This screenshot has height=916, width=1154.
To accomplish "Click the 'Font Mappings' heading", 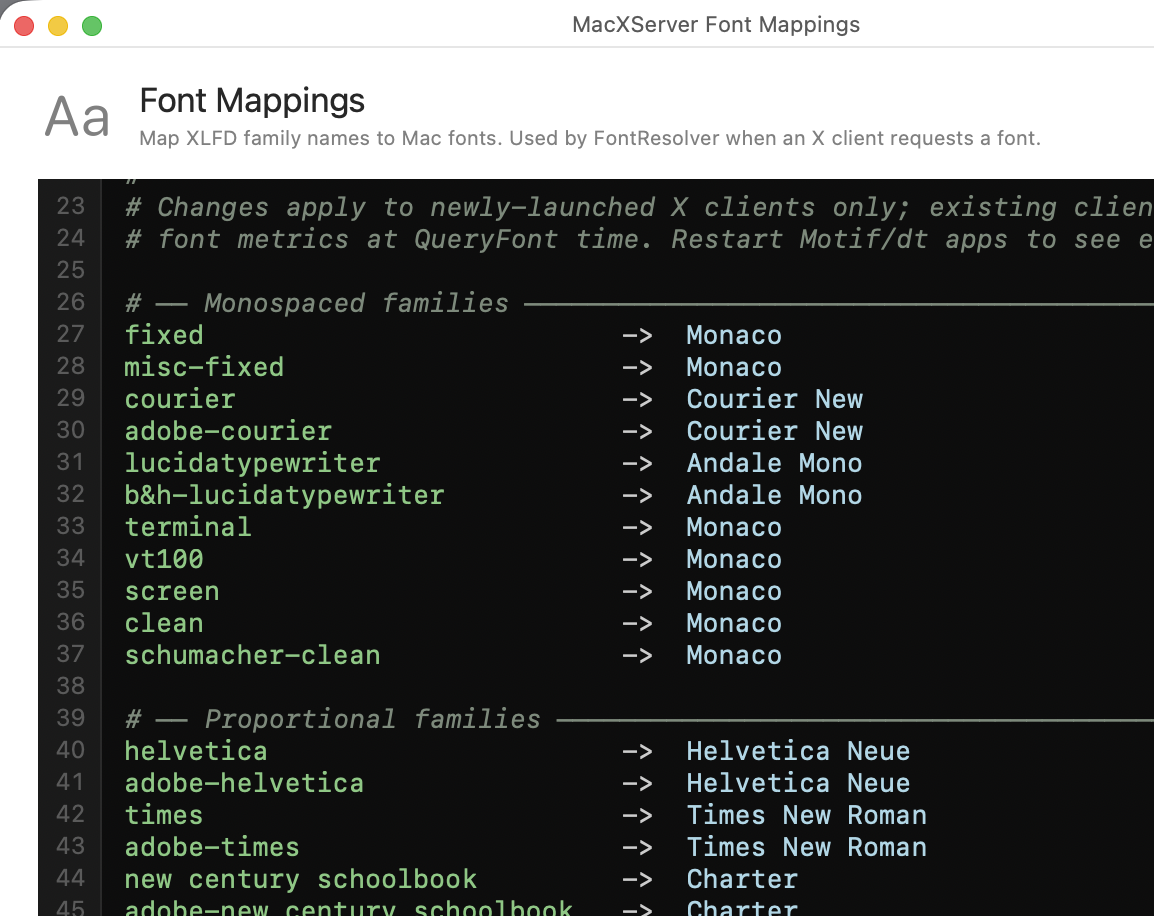I will point(252,101).
